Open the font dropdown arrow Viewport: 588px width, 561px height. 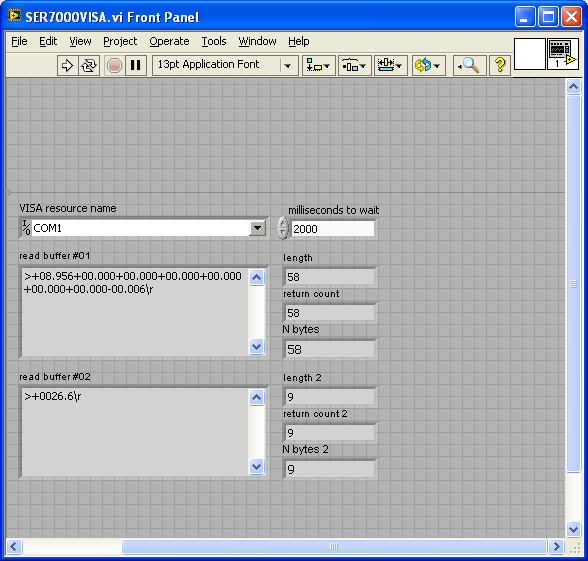288,66
